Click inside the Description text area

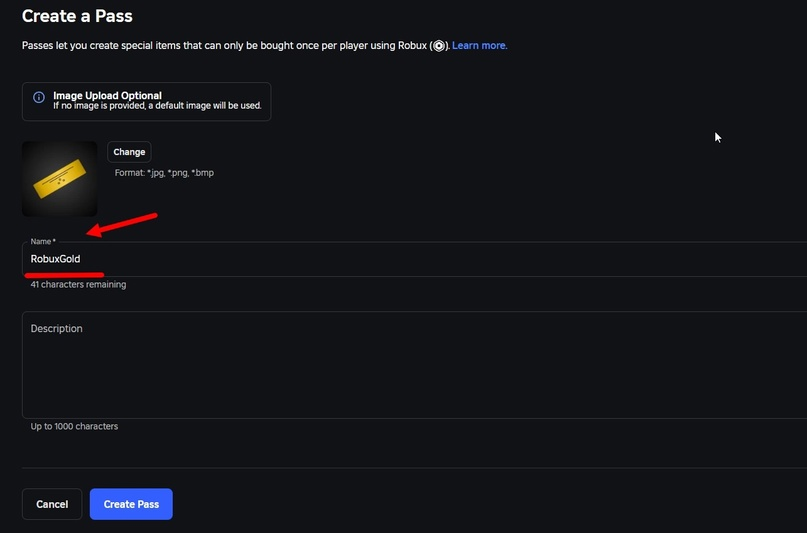coord(400,365)
